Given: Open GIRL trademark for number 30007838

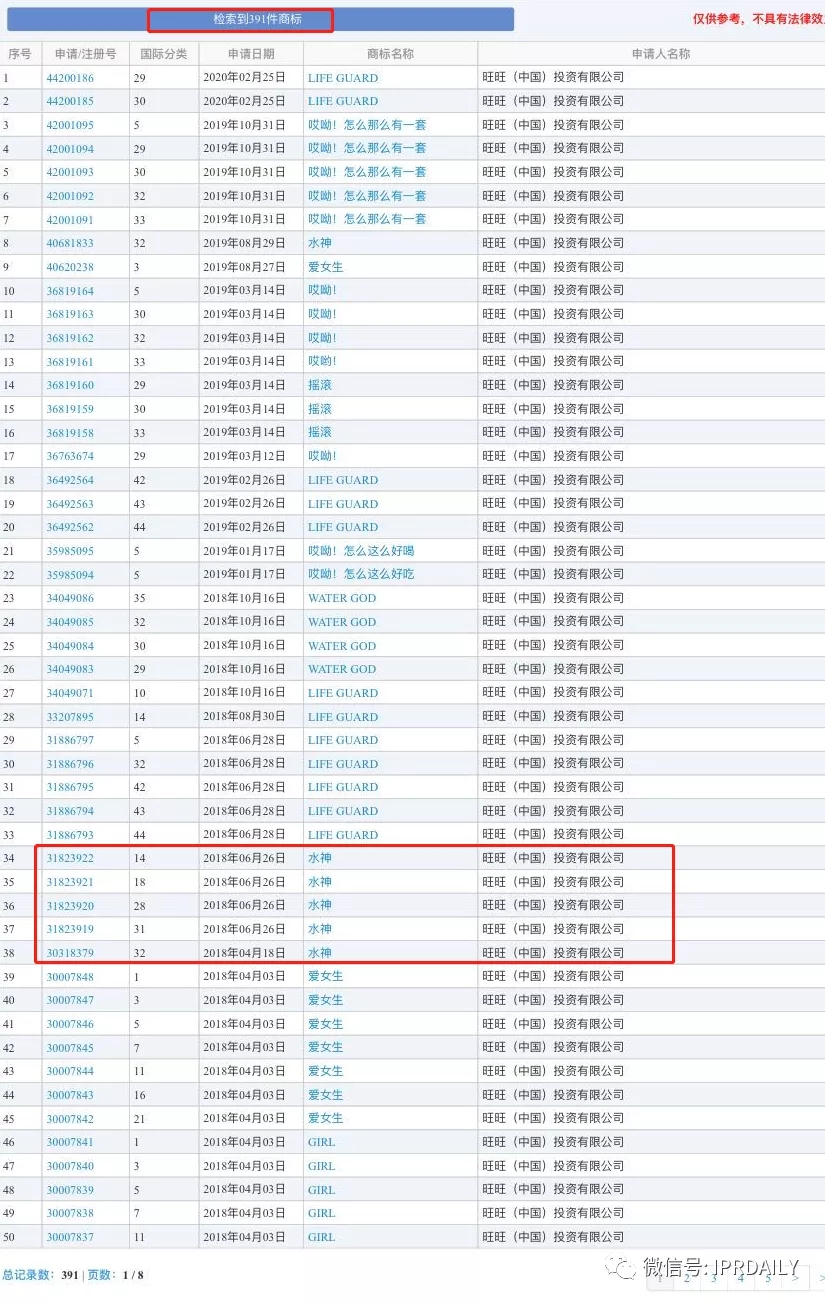Looking at the screenshot, I should click(x=322, y=1213).
